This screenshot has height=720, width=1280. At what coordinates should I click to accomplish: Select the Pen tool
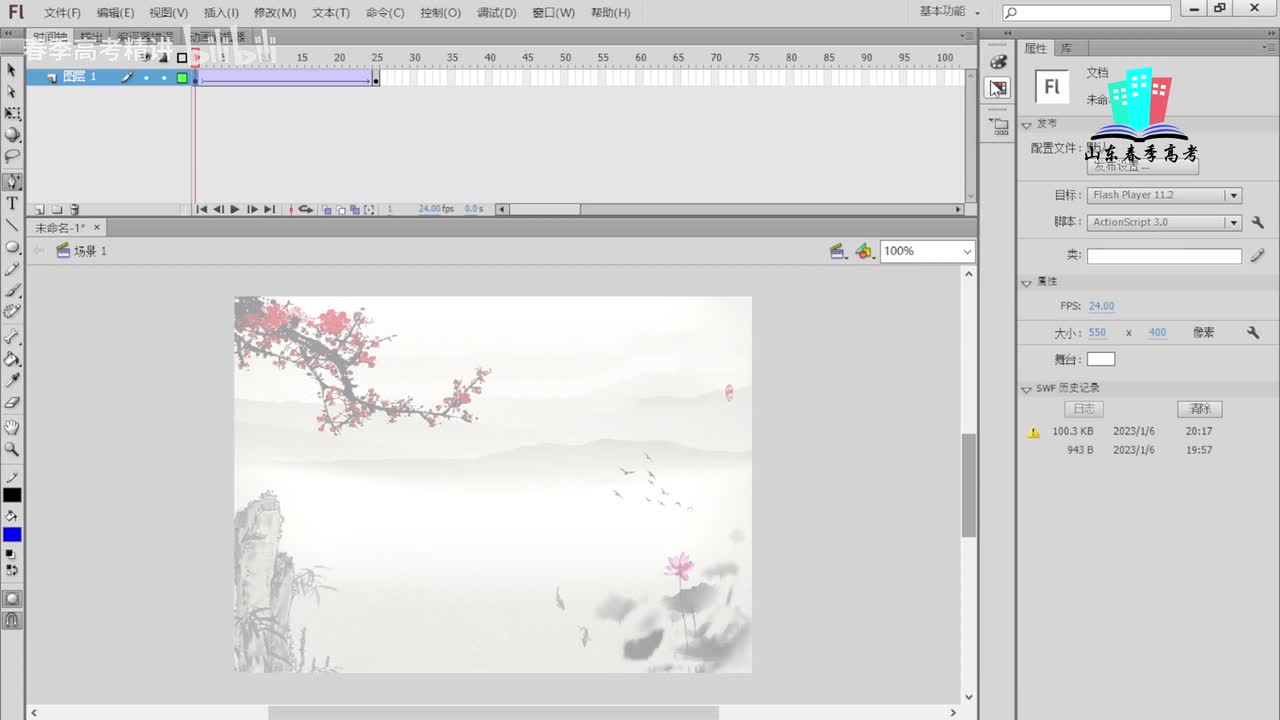click(12, 182)
